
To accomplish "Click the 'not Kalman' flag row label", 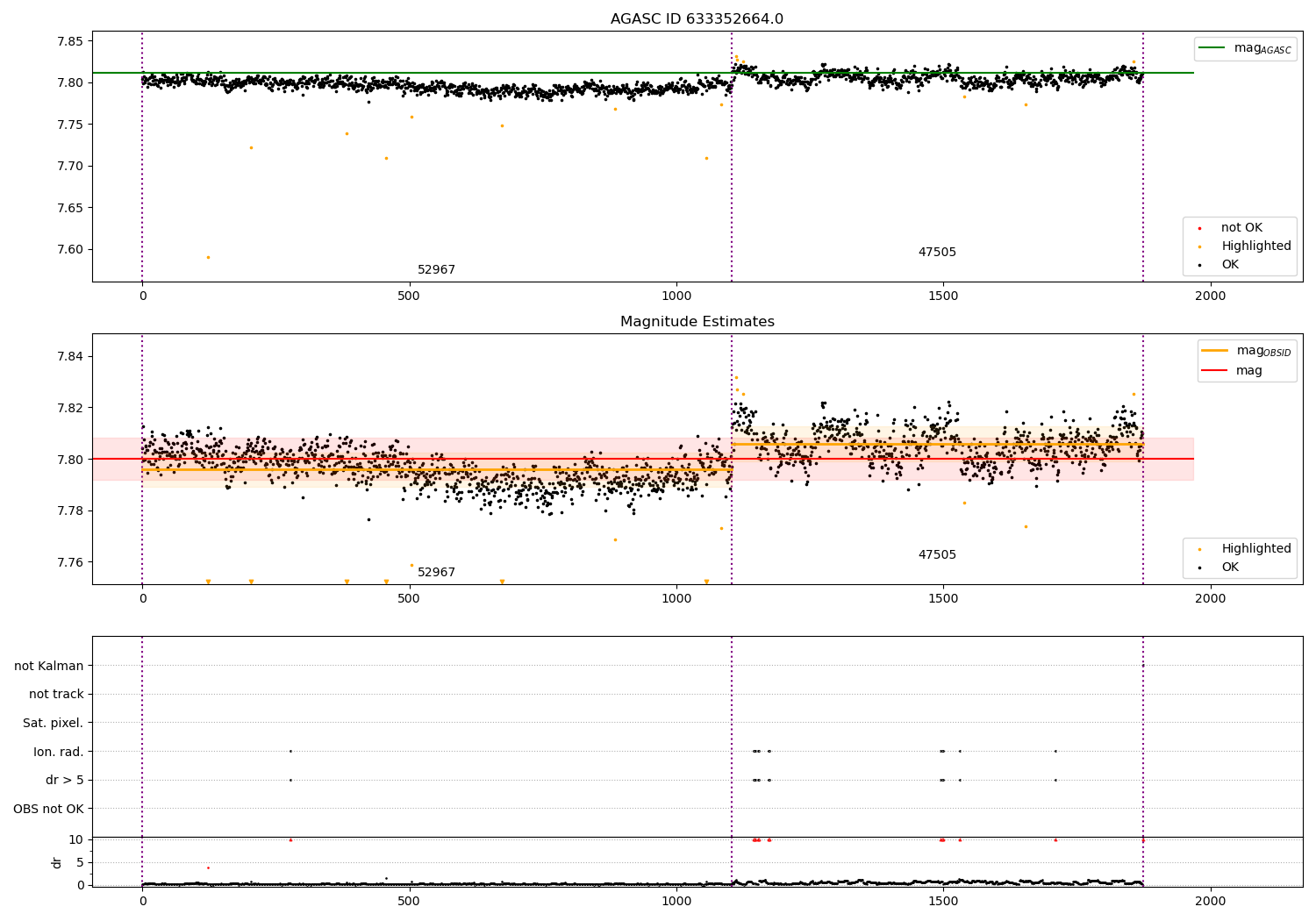I will 49,666.
